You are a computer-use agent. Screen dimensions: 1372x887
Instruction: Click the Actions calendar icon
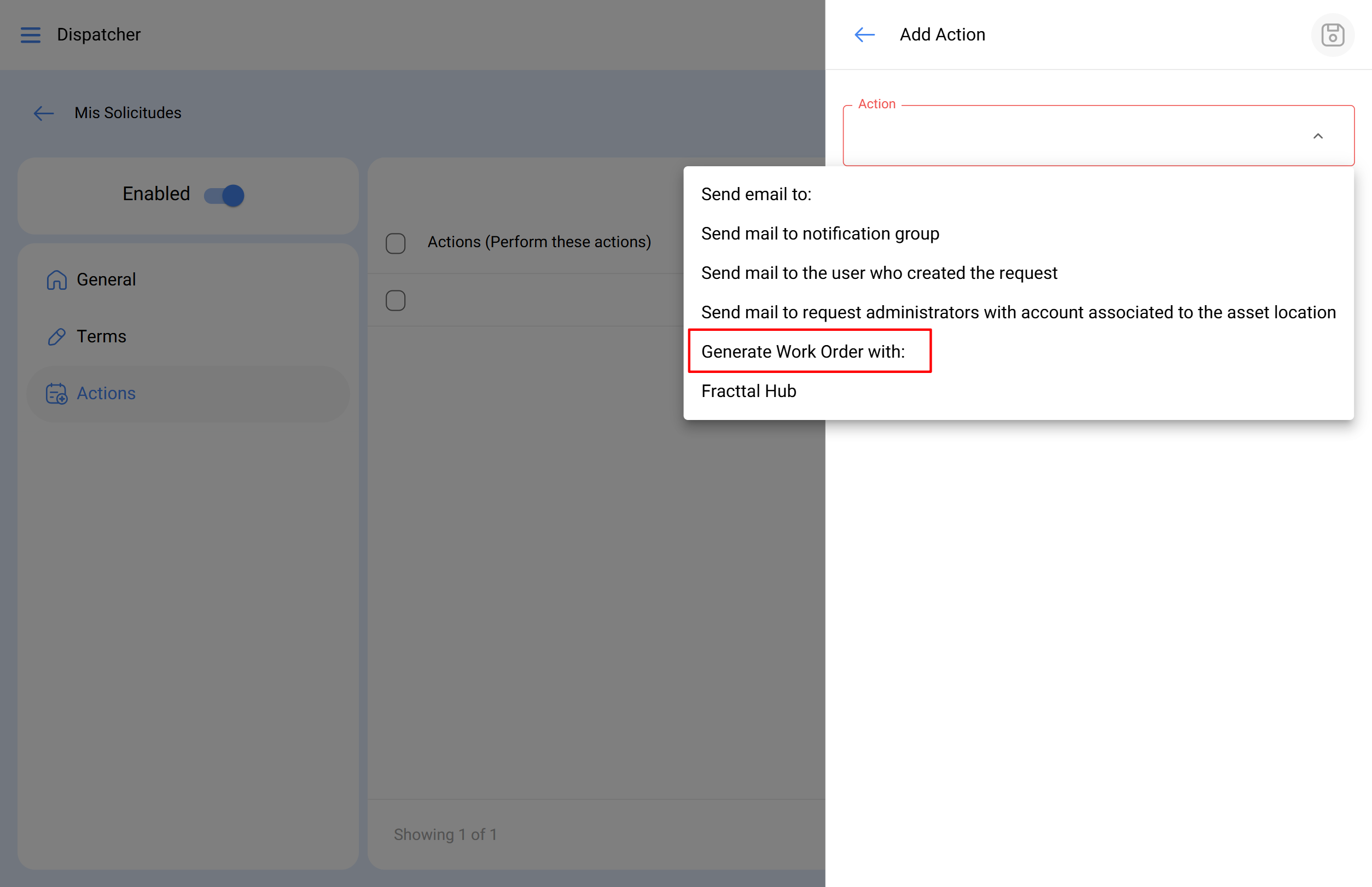point(56,394)
